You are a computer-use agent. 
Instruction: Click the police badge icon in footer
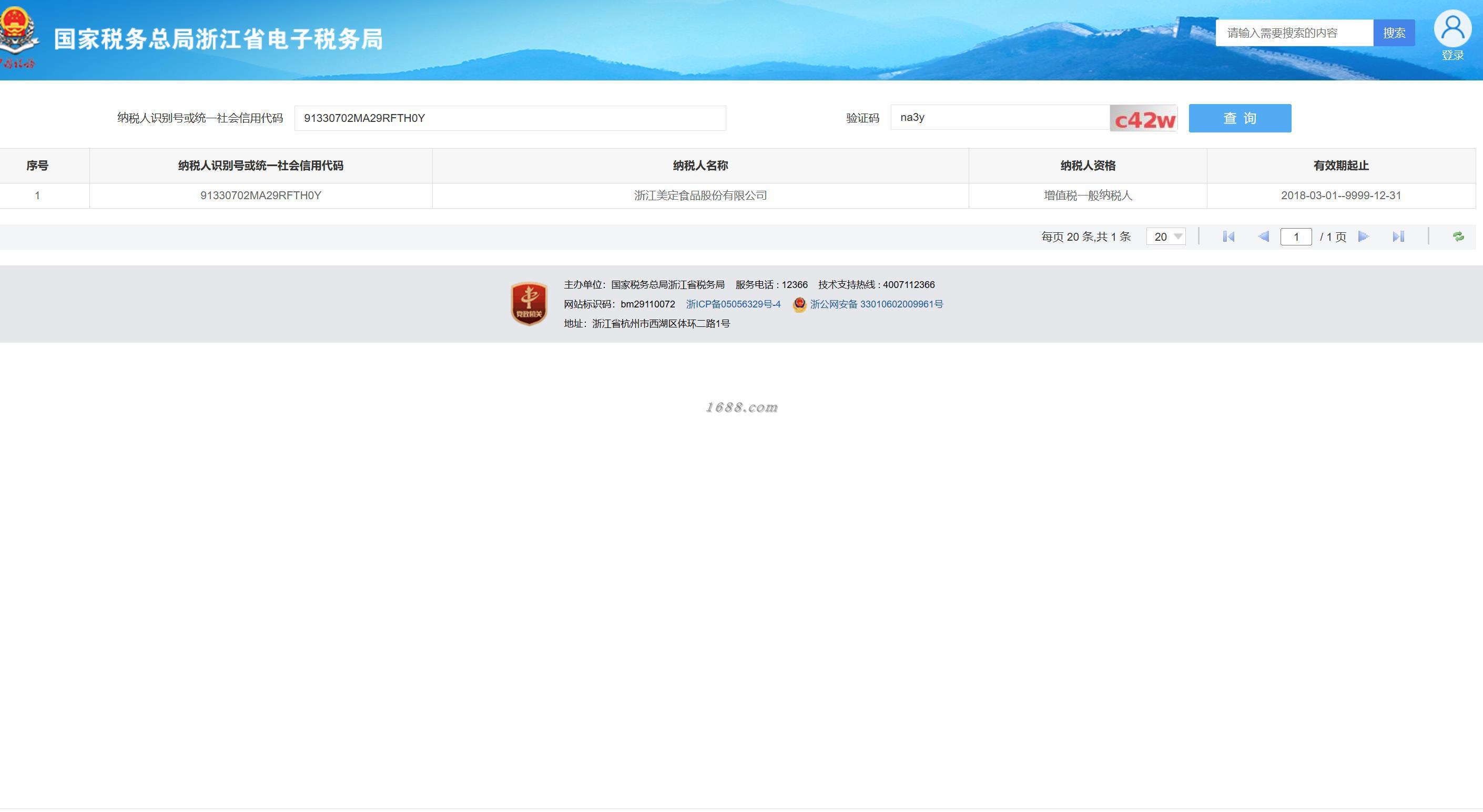(799, 304)
